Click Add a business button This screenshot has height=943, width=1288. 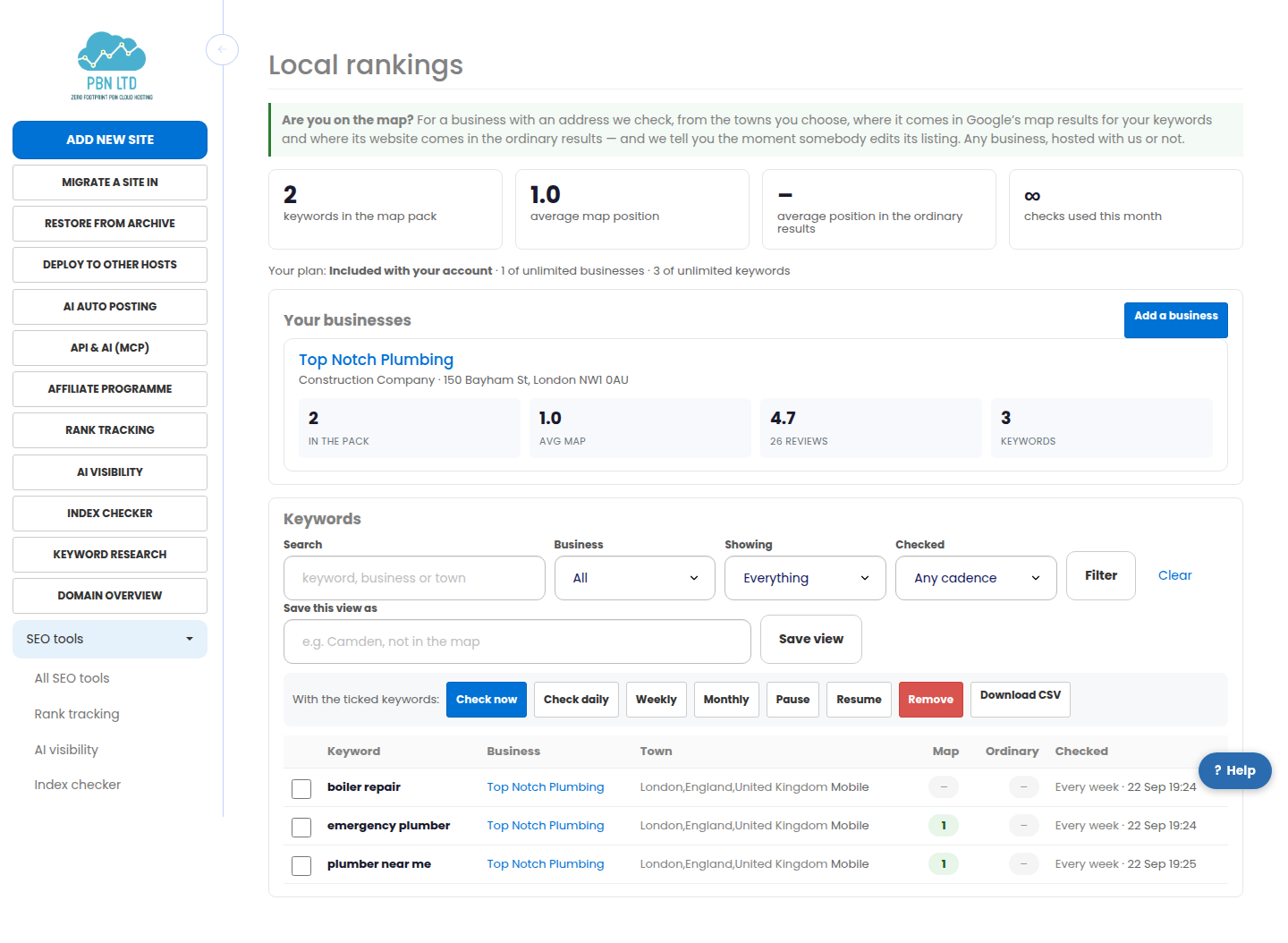[x=1175, y=319]
